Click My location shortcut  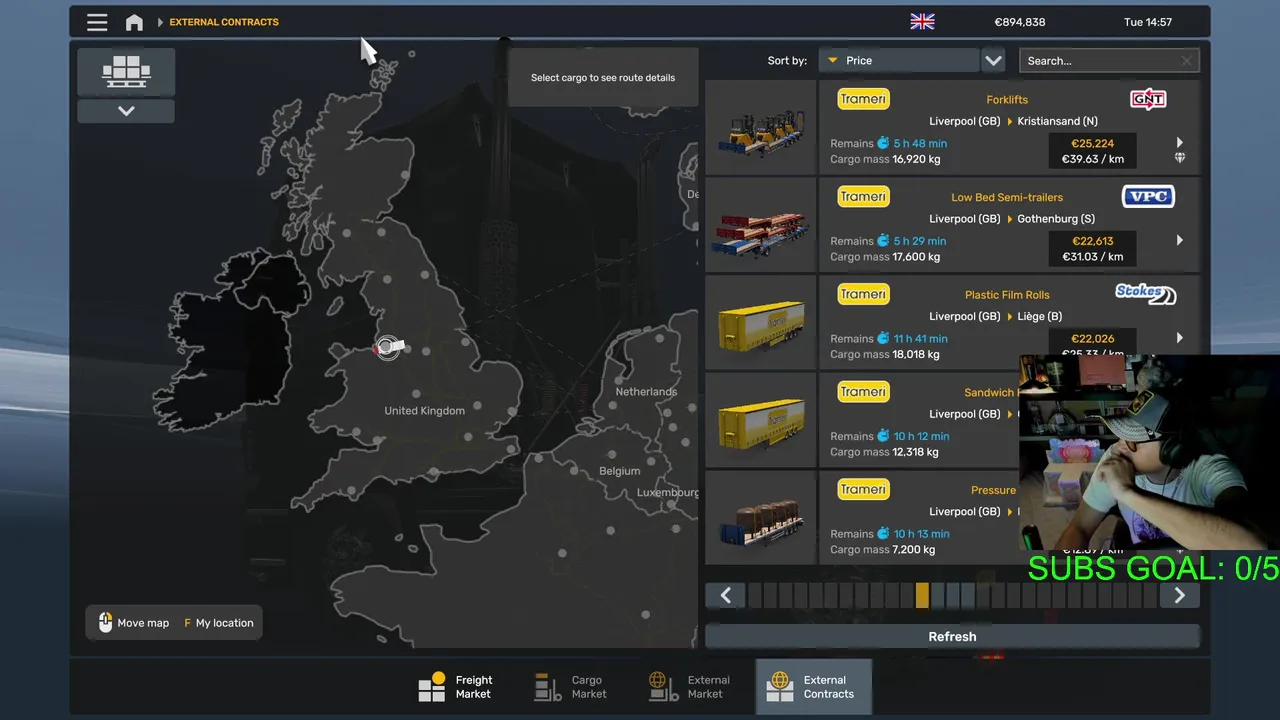(x=219, y=623)
